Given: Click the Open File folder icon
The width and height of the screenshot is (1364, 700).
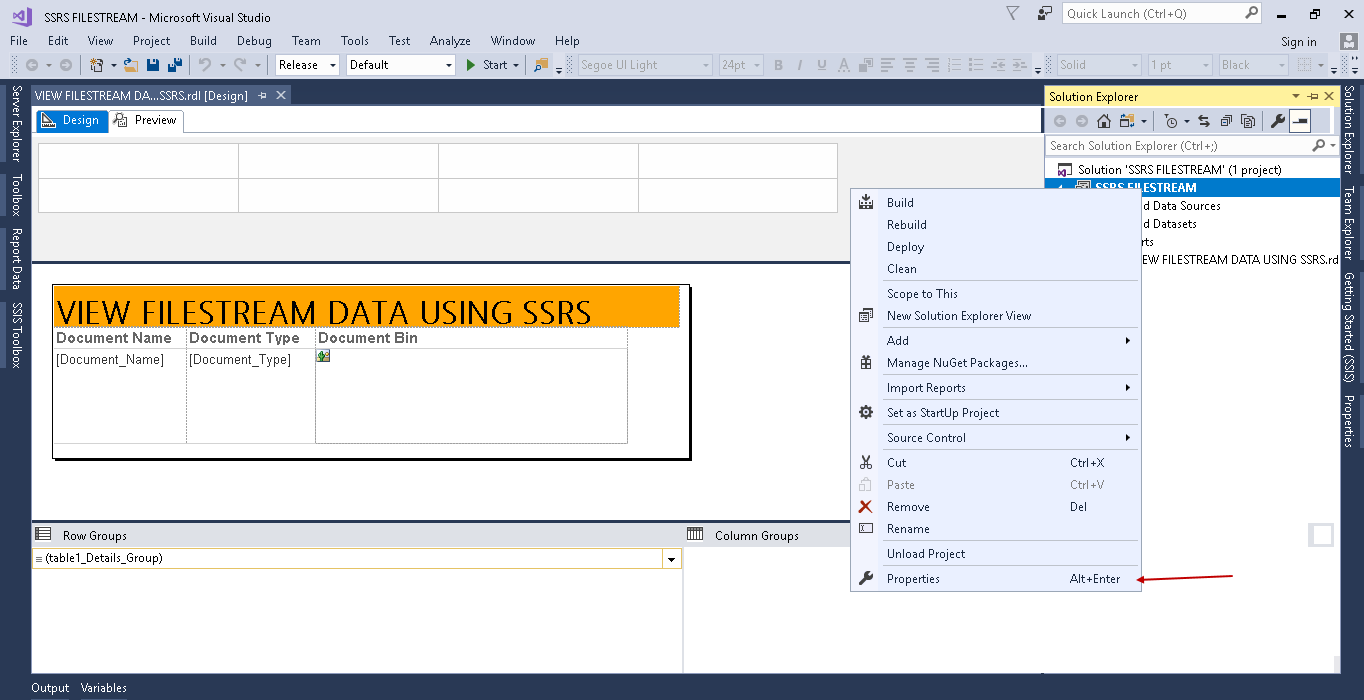Looking at the screenshot, I should pyautogui.click(x=131, y=65).
